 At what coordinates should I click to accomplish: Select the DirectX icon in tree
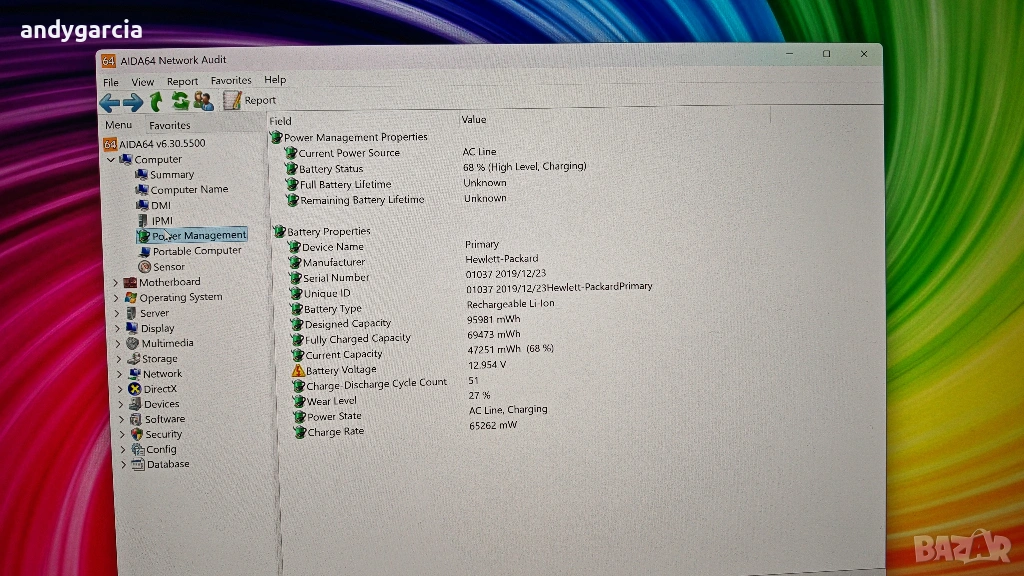(x=135, y=389)
